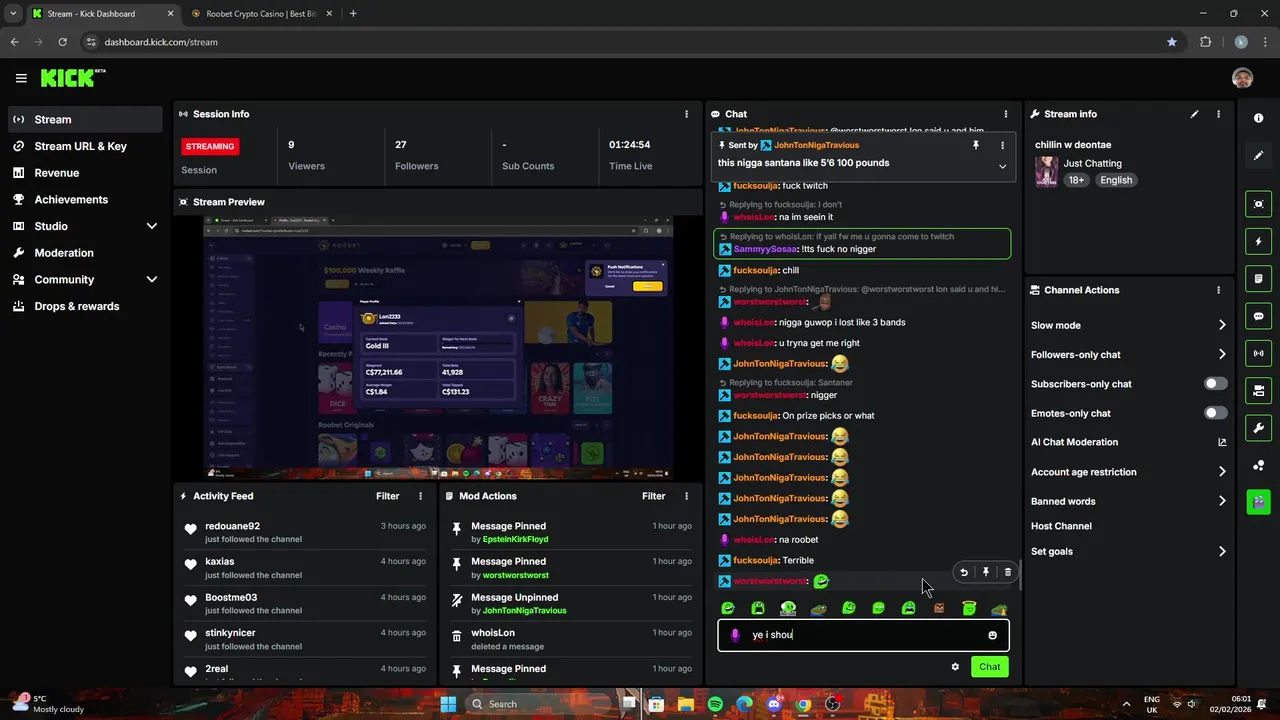Viewport: 1280px width, 720px height.
Task: Delete the hovered chat message with trash icon
Action: click(x=1008, y=572)
